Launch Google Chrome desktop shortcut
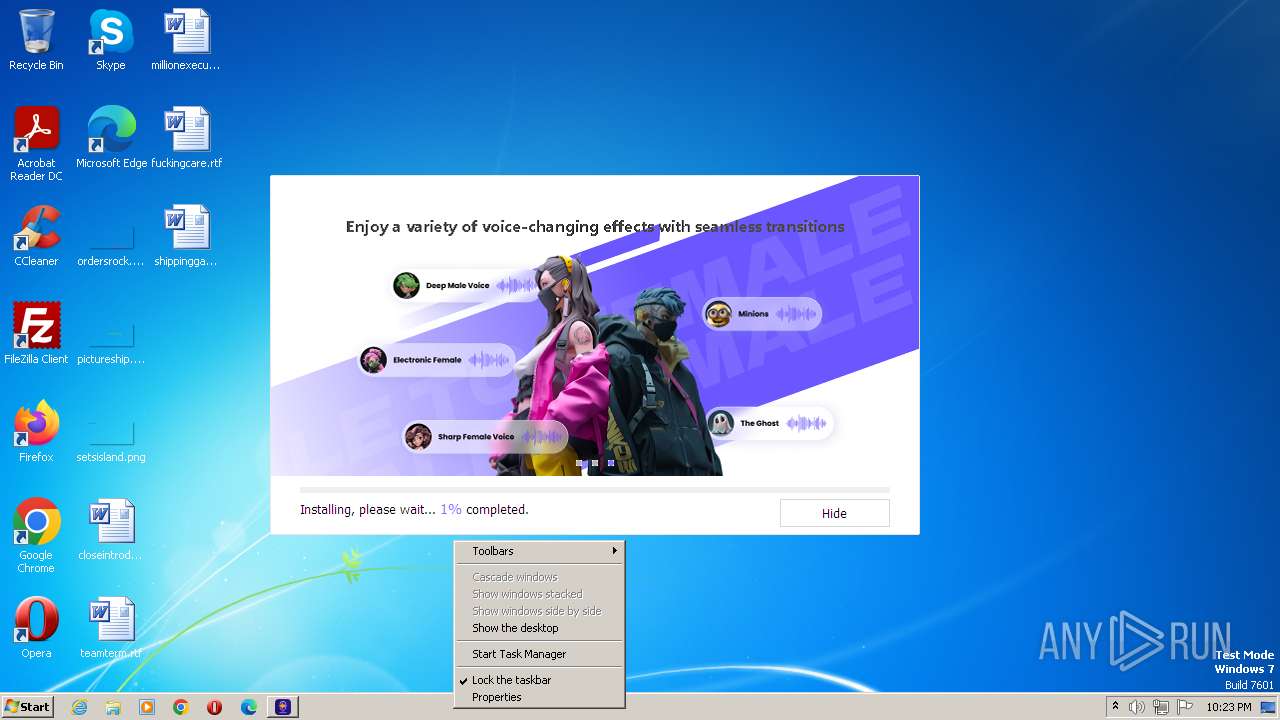The width and height of the screenshot is (1280, 720). pos(36,535)
